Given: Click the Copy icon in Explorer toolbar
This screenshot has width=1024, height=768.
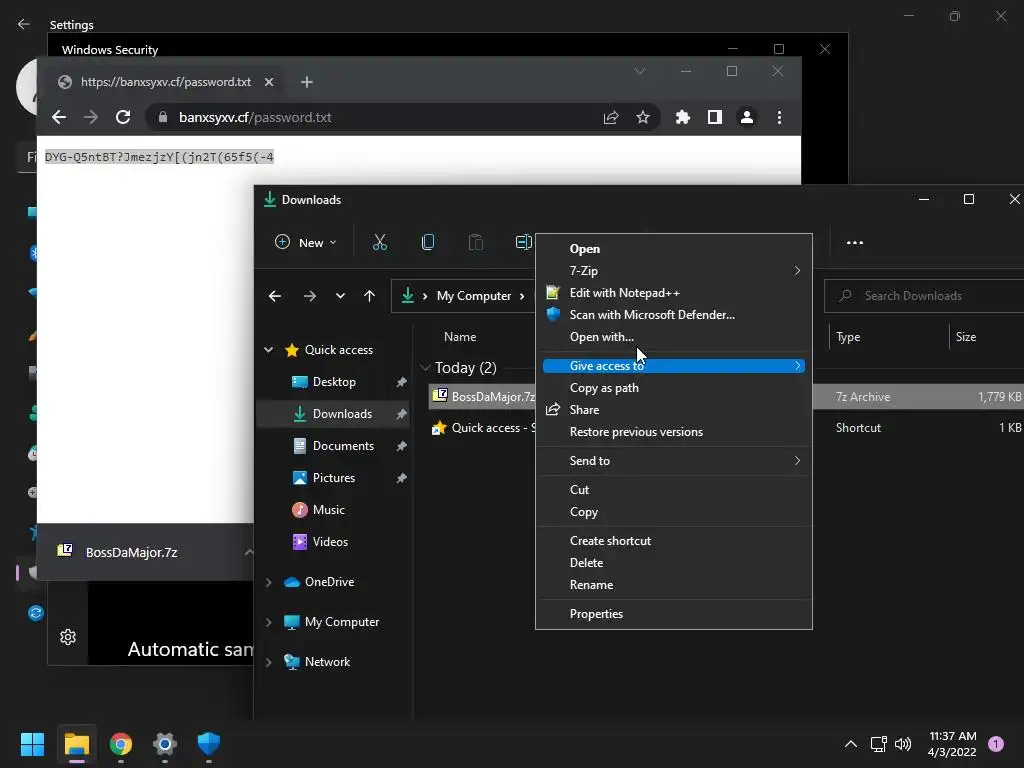Looking at the screenshot, I should tap(428, 242).
